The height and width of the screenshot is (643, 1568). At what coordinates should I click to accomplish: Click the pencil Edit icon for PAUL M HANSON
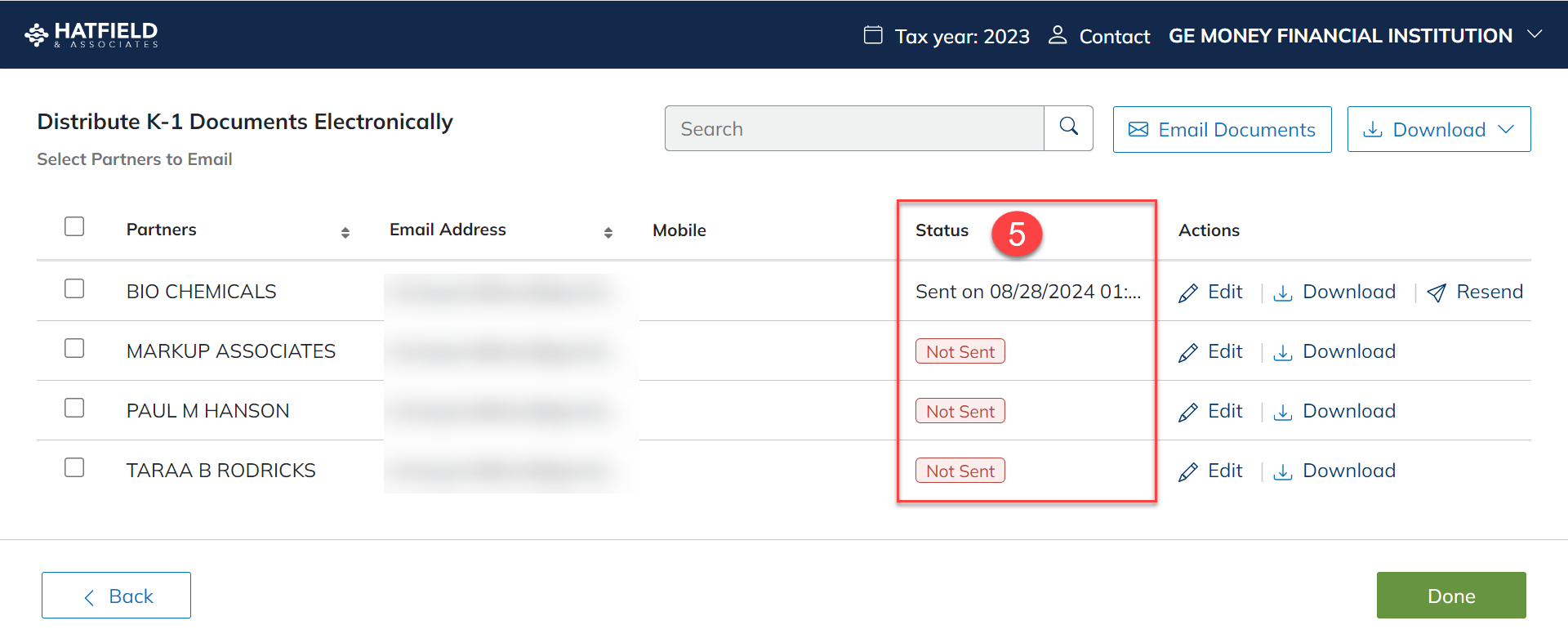(x=1188, y=413)
